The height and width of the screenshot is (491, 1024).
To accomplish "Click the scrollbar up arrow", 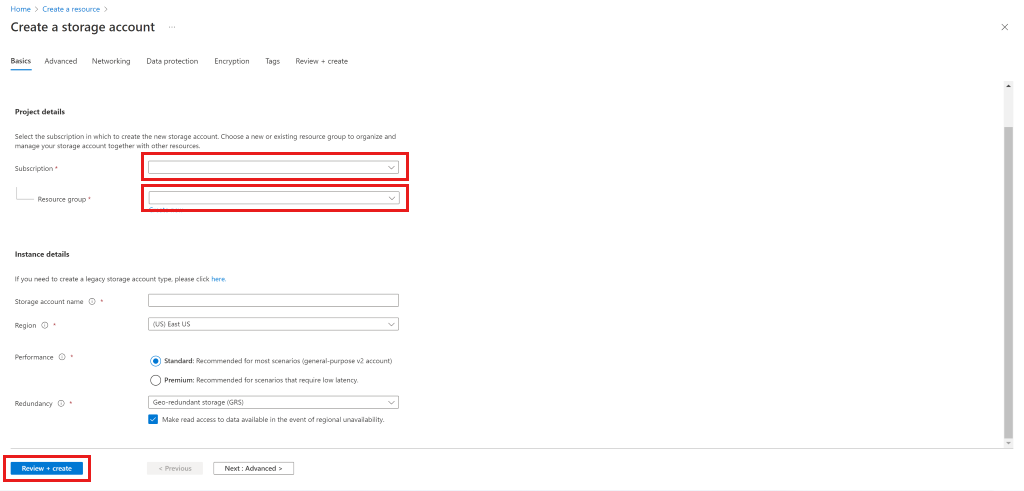I will tap(1009, 87).
